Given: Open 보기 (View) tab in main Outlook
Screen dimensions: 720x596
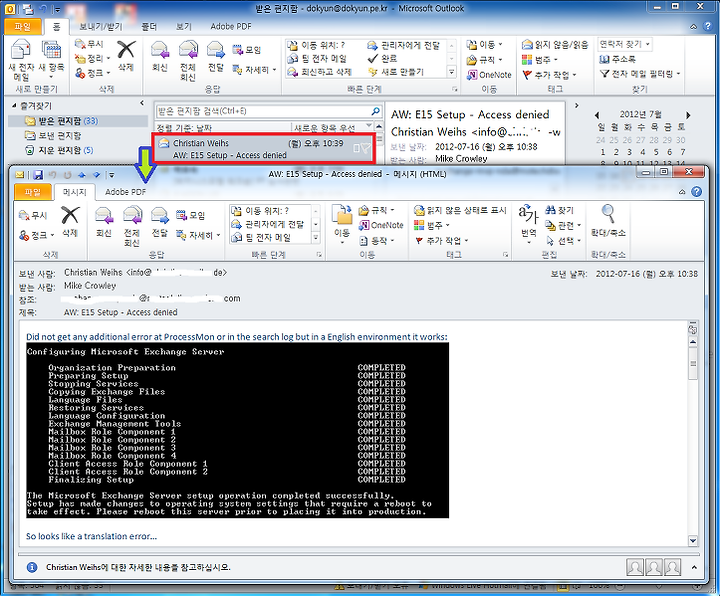Looking at the screenshot, I should pos(184,27).
